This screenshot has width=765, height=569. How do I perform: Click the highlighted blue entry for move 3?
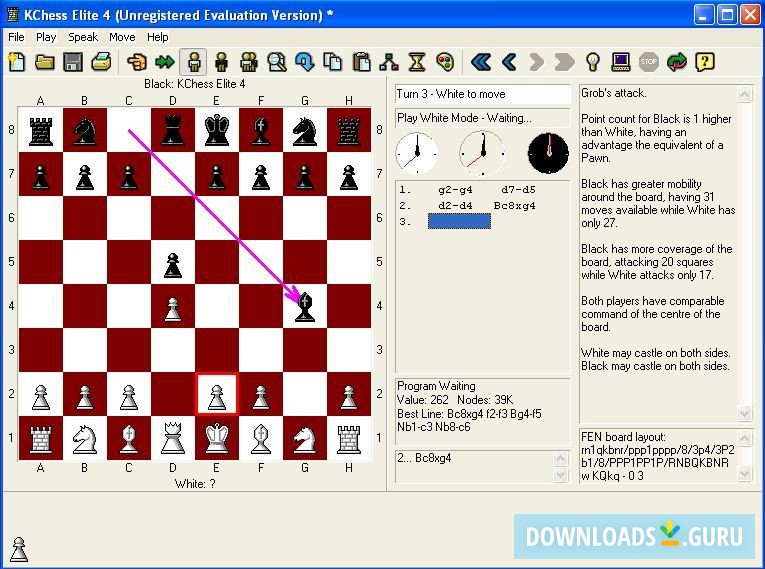(459, 221)
